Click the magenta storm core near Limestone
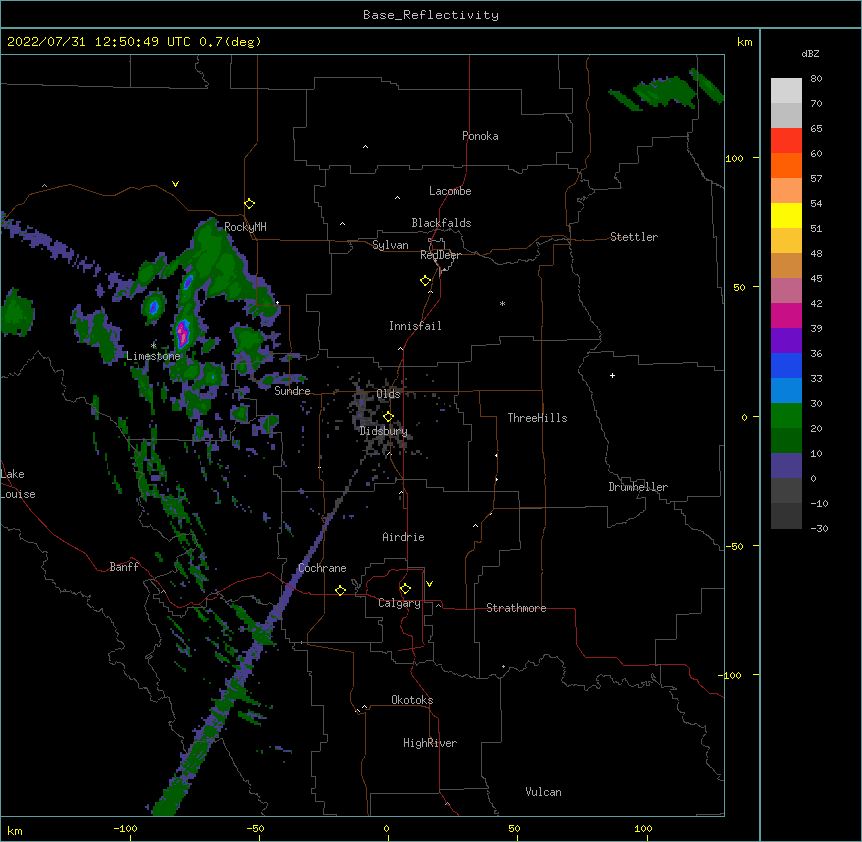 tap(182, 333)
